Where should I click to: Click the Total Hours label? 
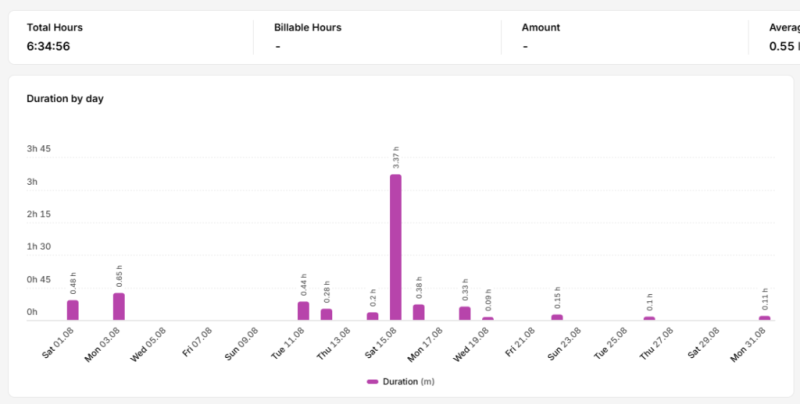pos(55,28)
